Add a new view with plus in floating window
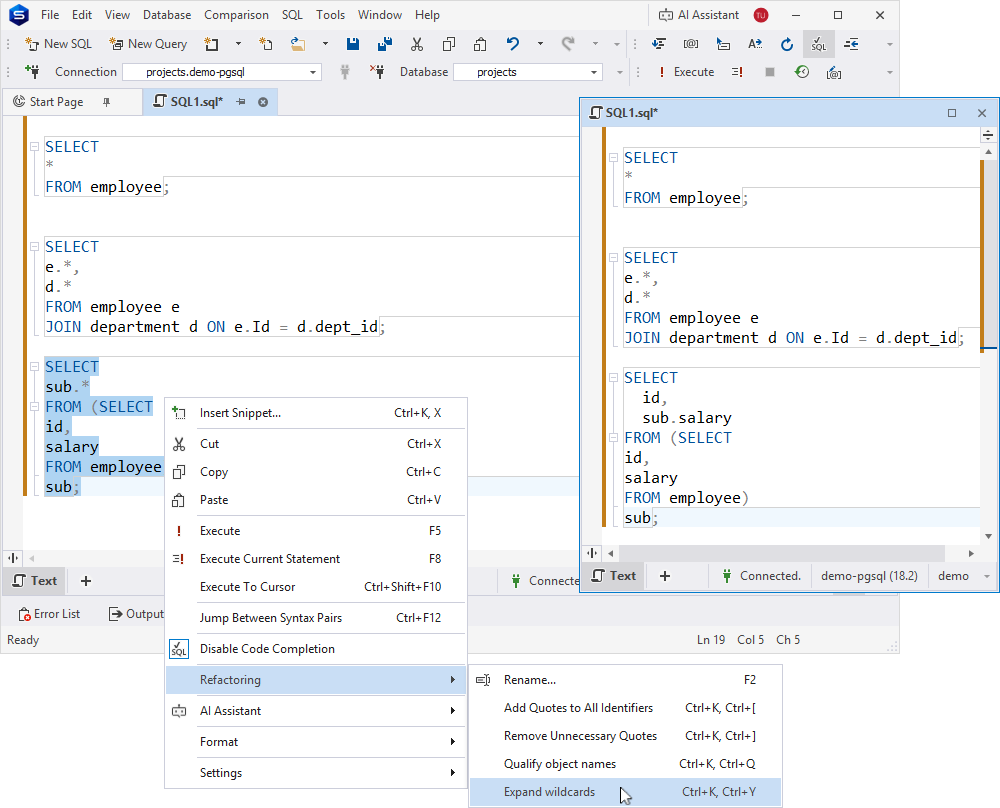The image size is (1000, 808). (665, 576)
